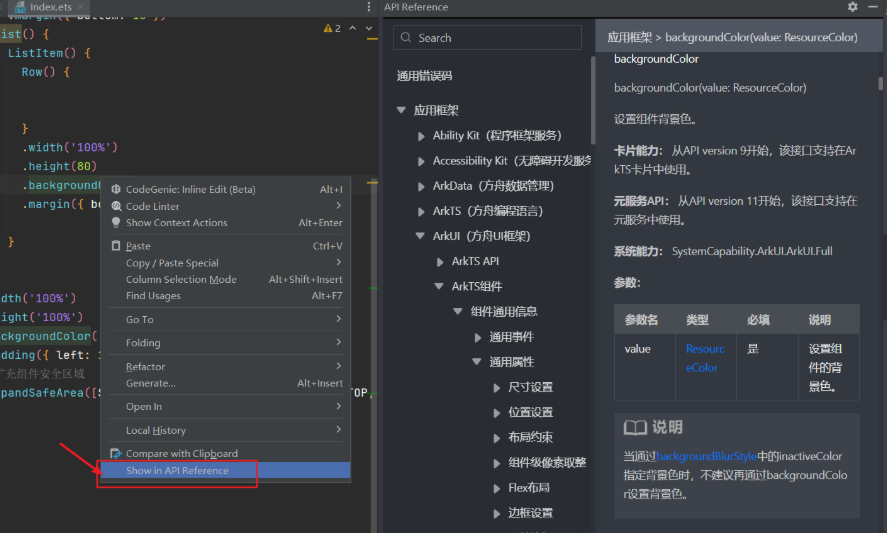The width and height of the screenshot is (887, 533).
Task: Click the Paste clipboard icon
Action: (116, 246)
